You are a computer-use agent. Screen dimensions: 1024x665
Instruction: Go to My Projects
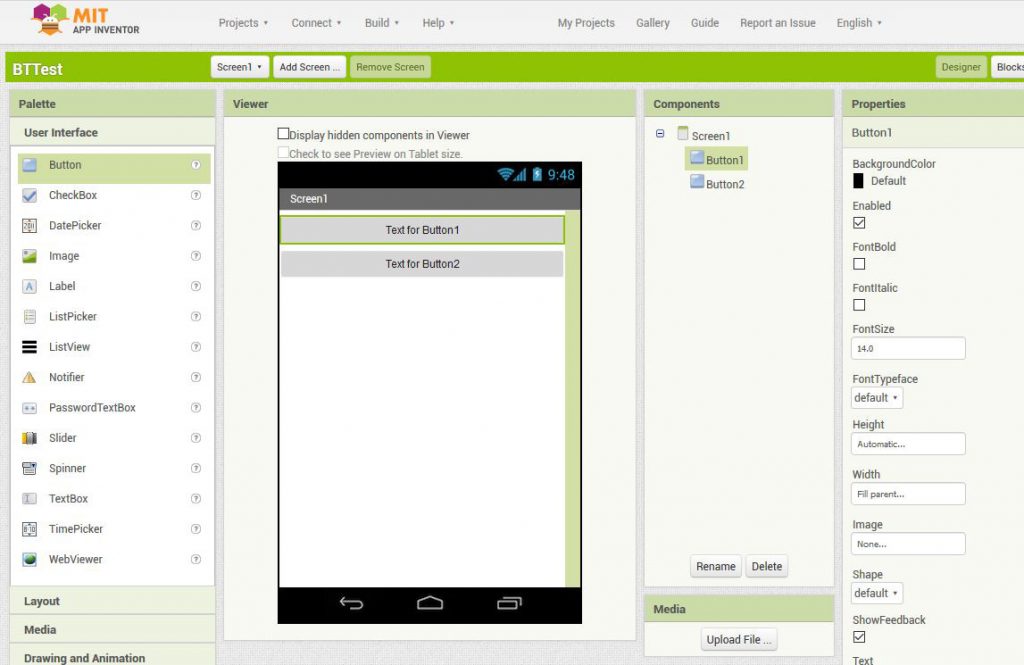tap(586, 23)
